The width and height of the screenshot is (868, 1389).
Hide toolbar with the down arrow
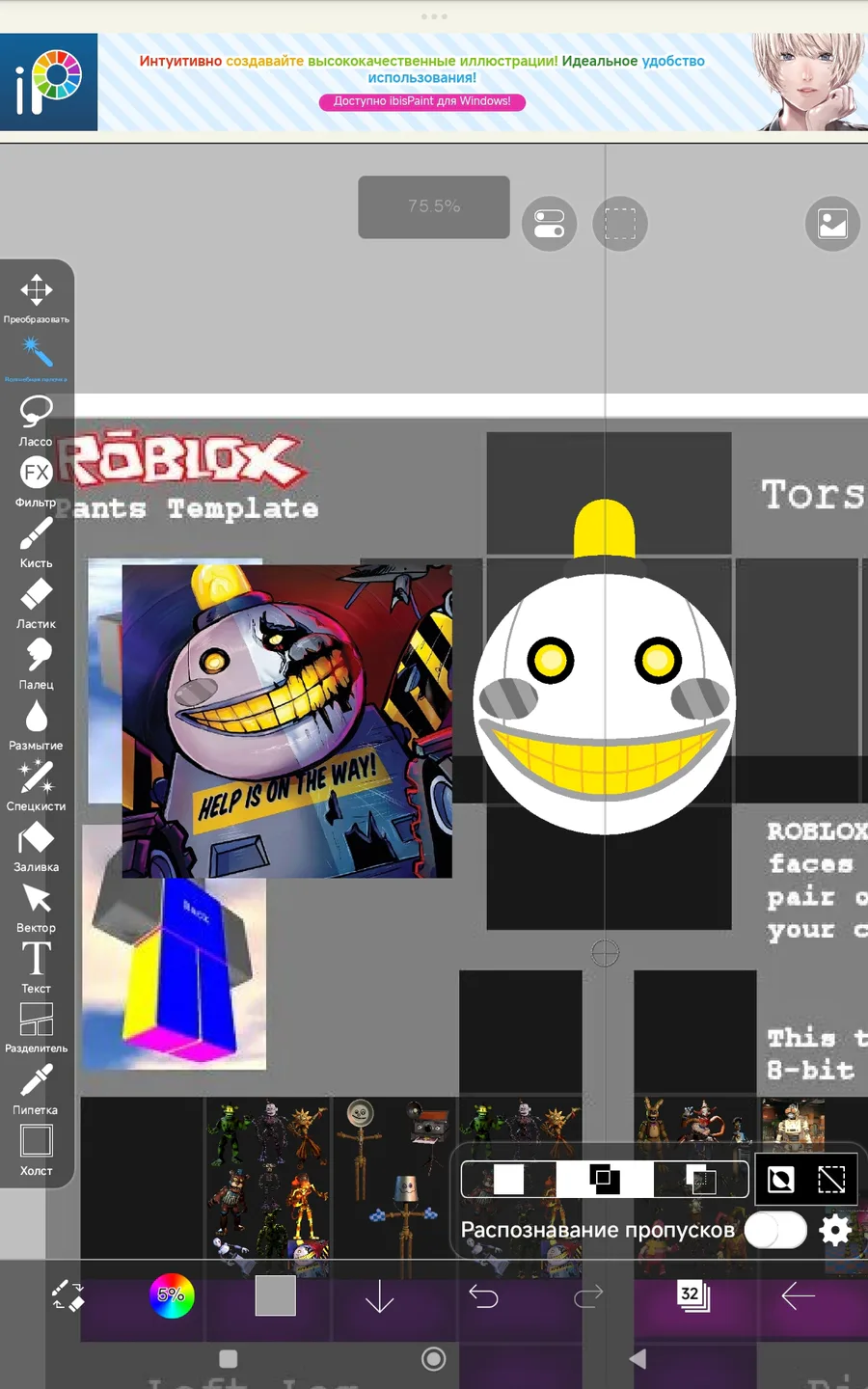(379, 1295)
